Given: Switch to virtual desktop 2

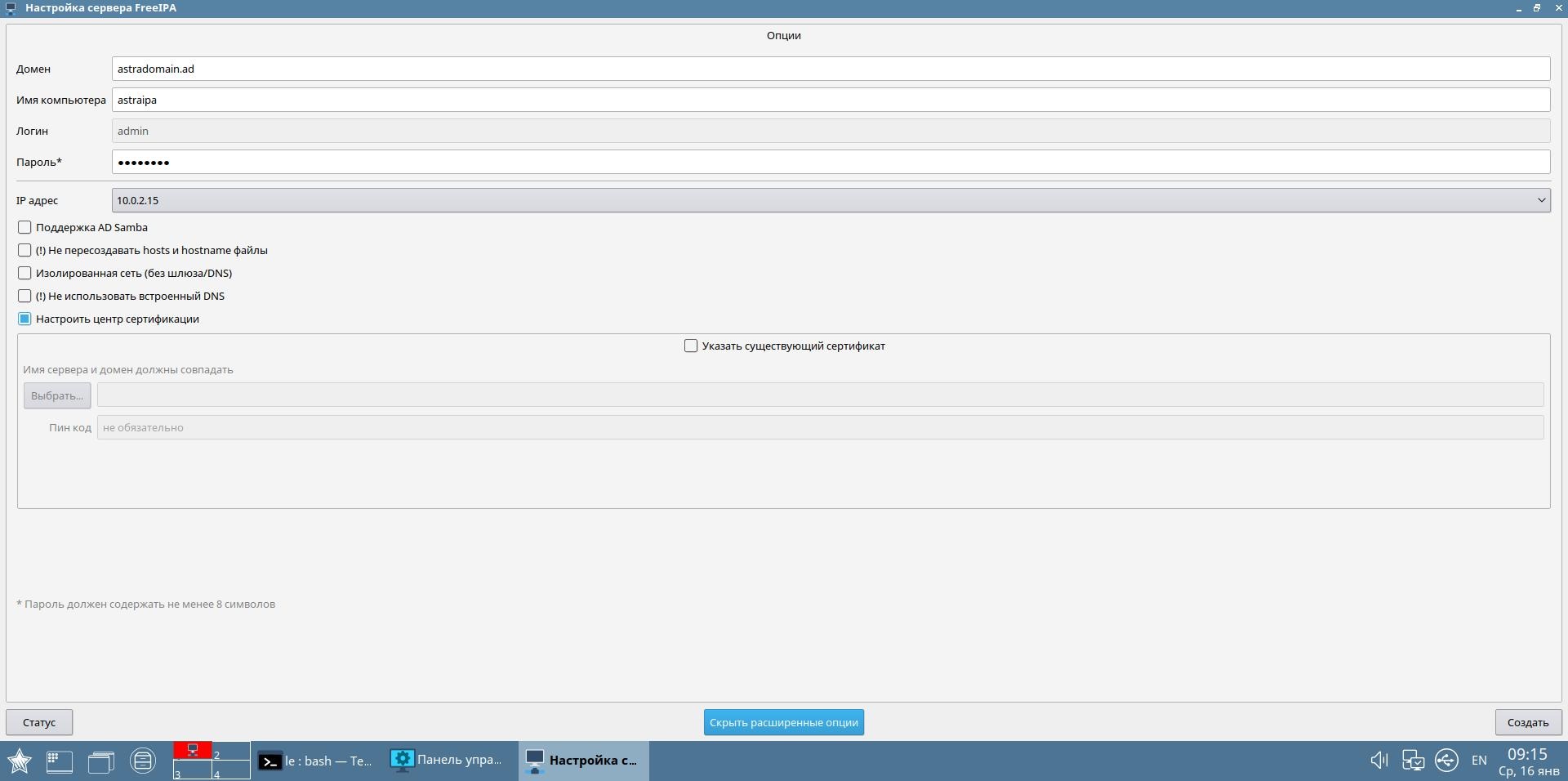Looking at the screenshot, I should (231, 751).
